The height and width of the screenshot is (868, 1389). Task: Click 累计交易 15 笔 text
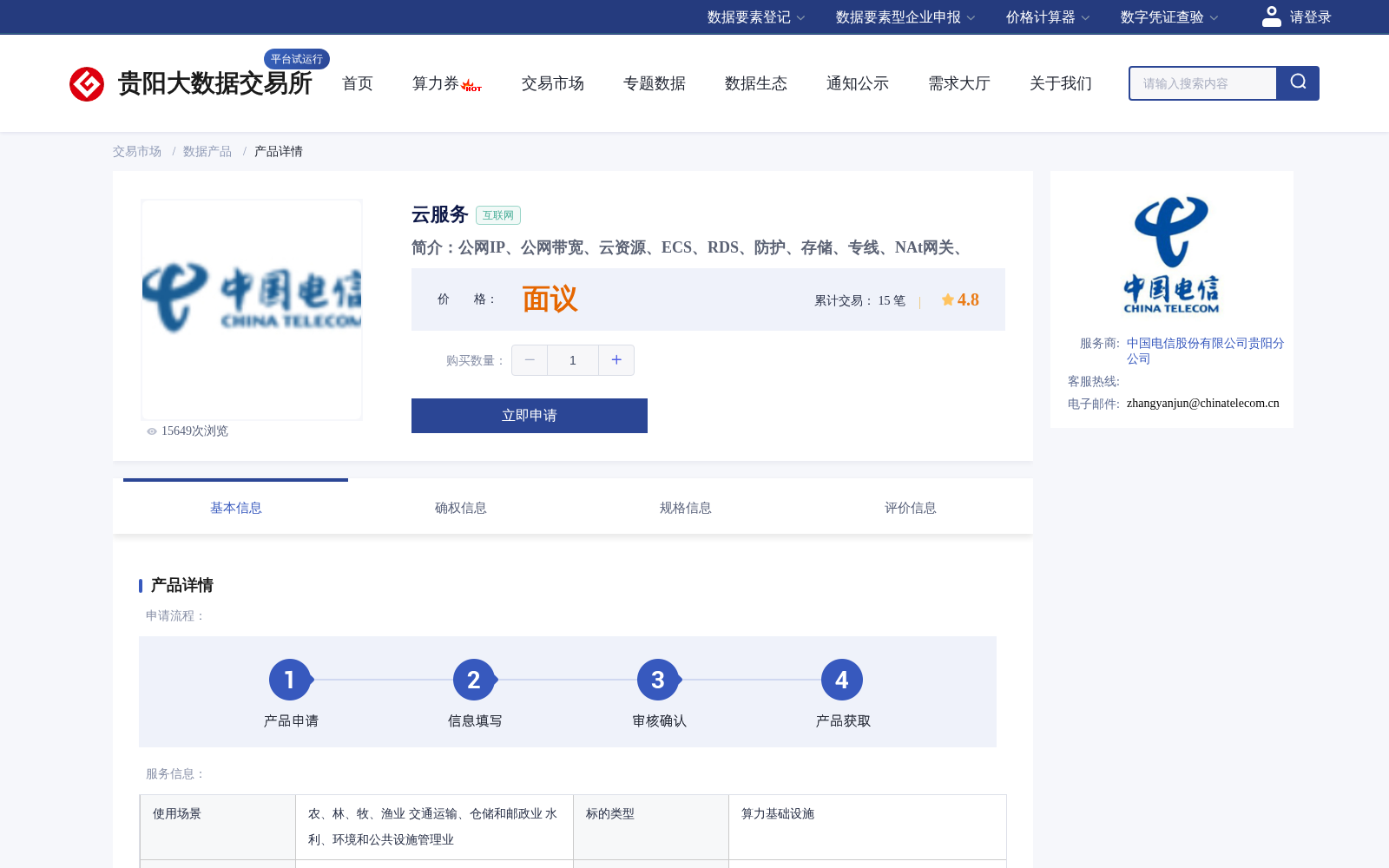pos(859,300)
